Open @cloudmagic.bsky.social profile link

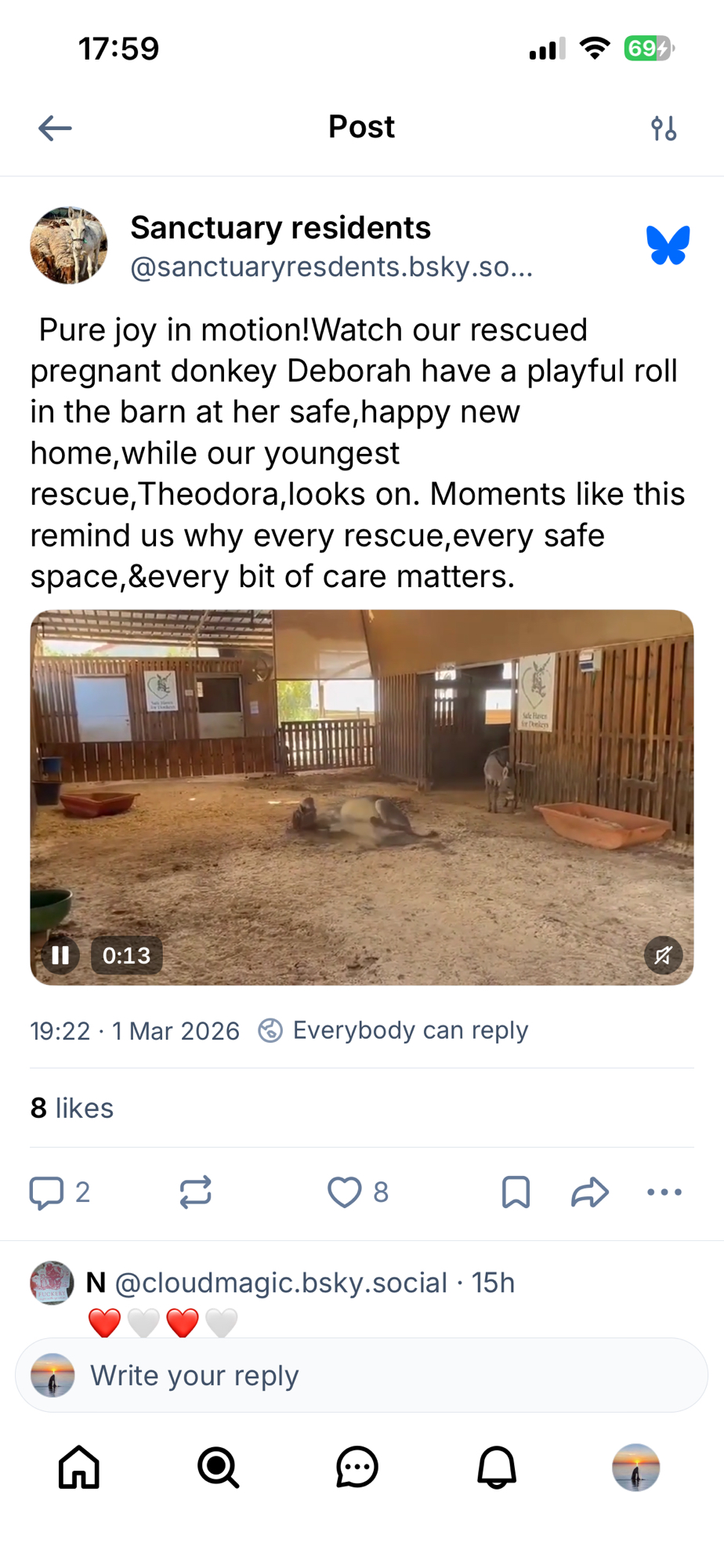pyautogui.click(x=281, y=1283)
